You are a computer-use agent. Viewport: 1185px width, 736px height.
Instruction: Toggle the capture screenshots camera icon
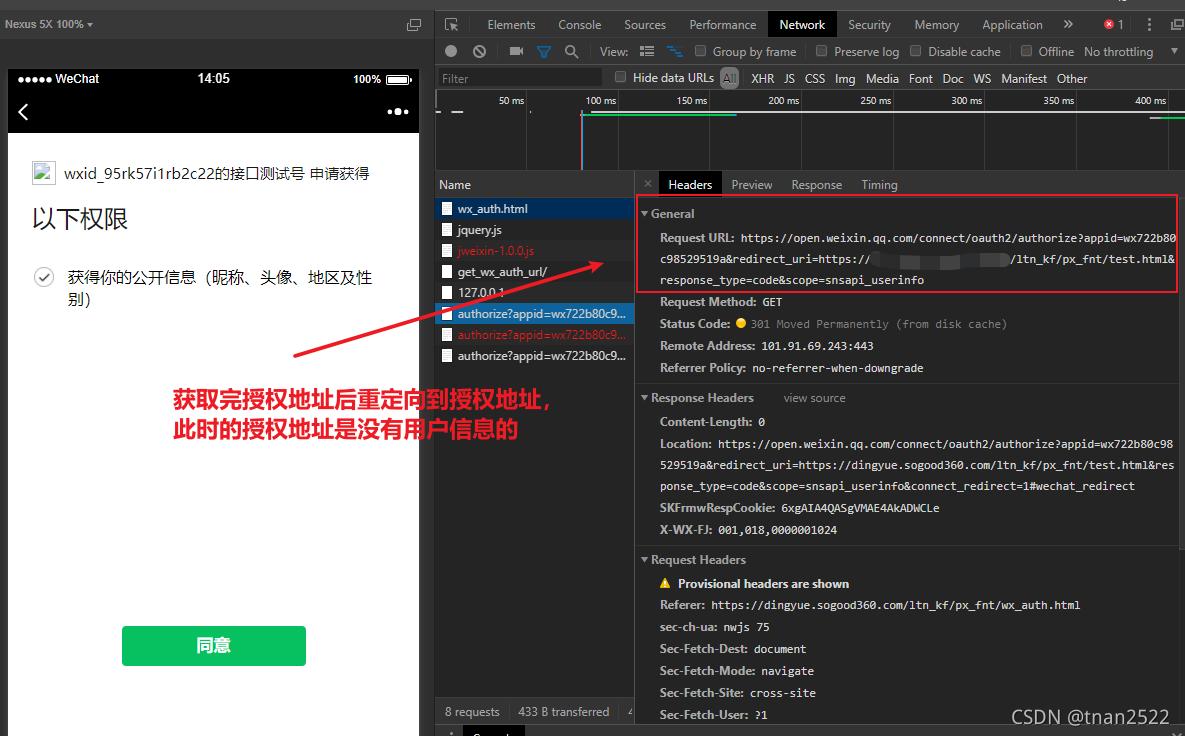(516, 51)
